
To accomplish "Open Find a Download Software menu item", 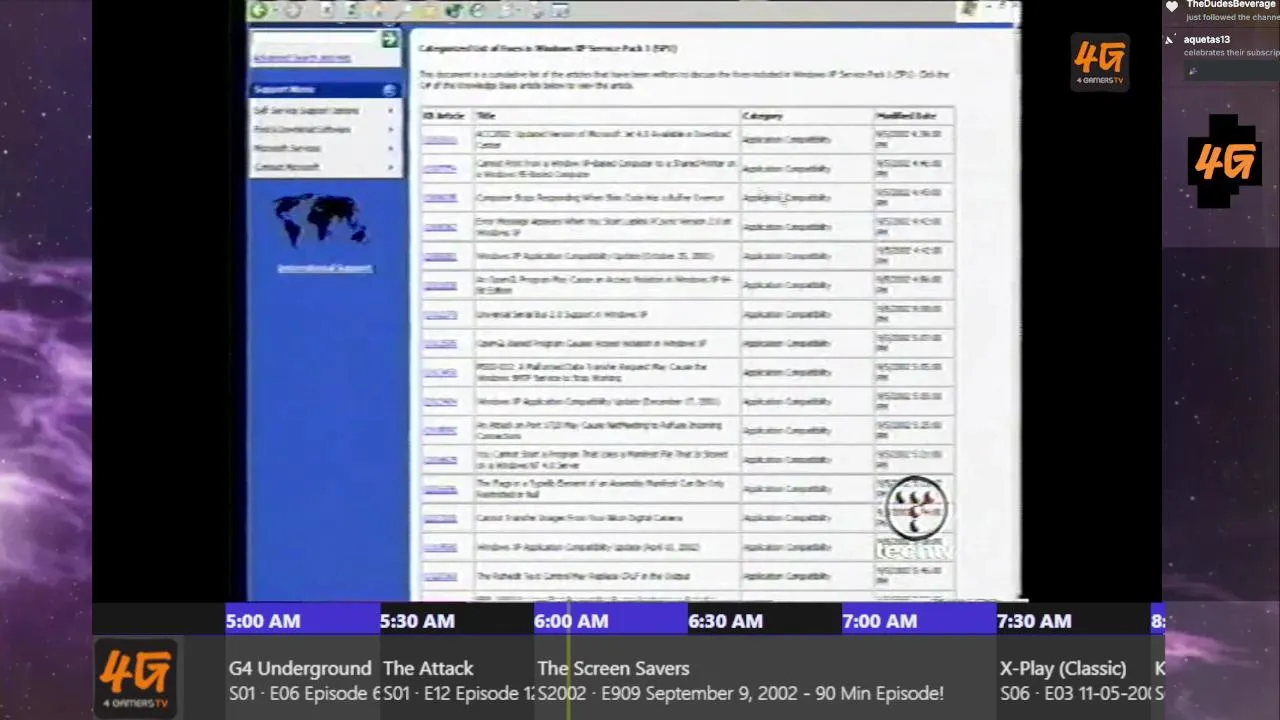I will pyautogui.click(x=302, y=129).
